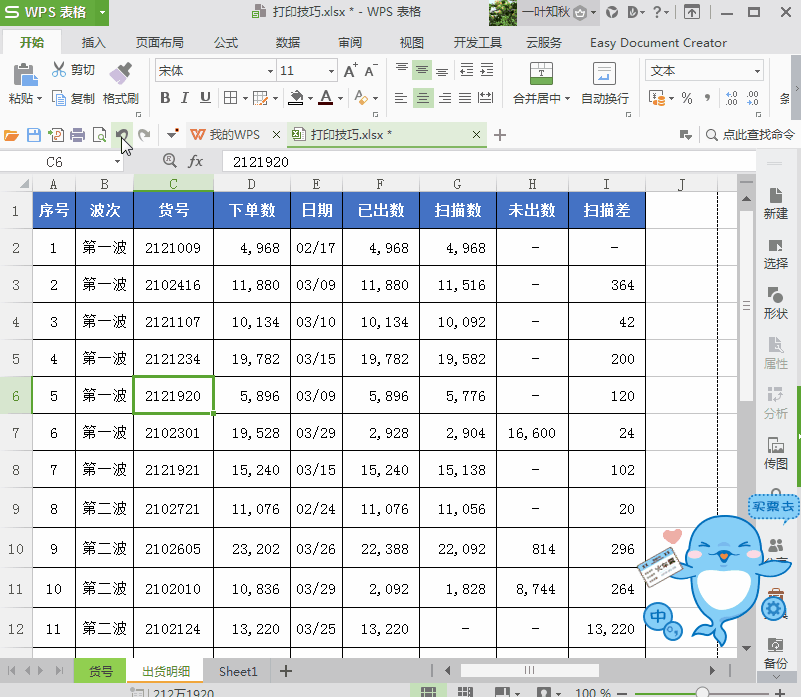Viewport: 801px width, 697px height.
Task: Open the 数据 ribbon tab
Action: [288, 43]
